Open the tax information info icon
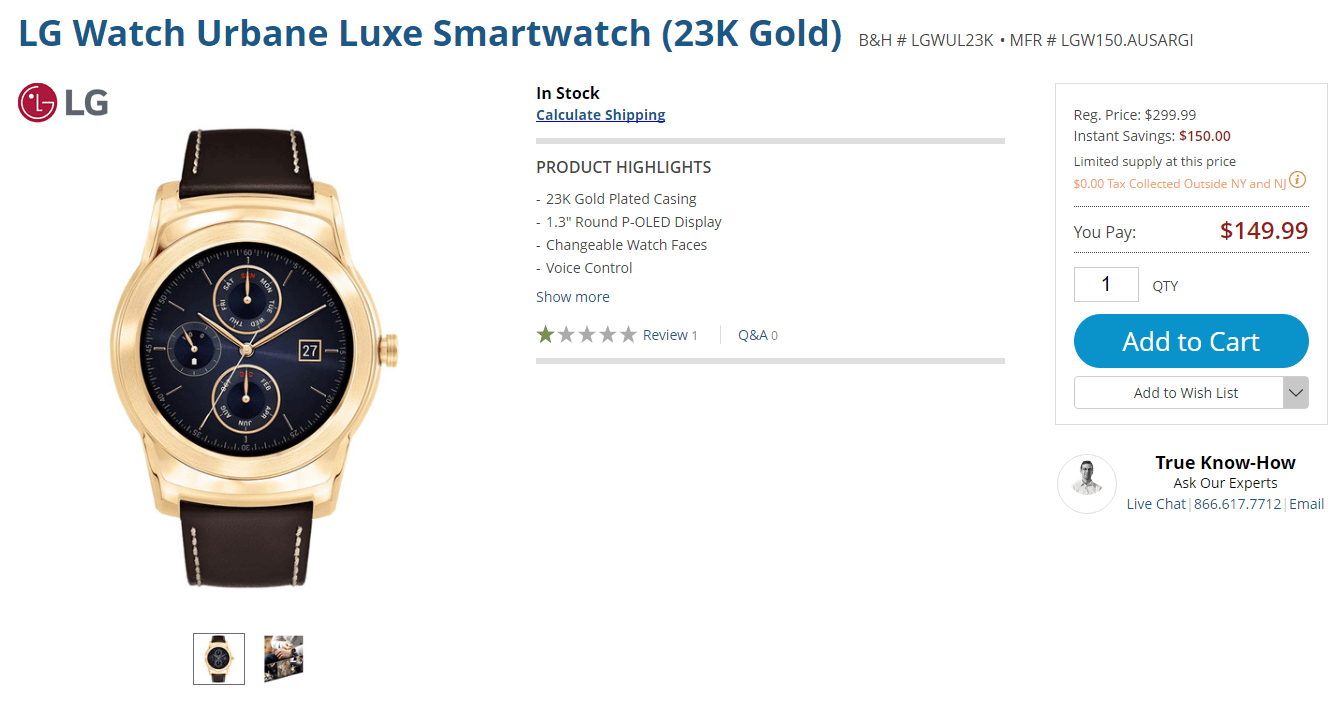 [x=1297, y=180]
